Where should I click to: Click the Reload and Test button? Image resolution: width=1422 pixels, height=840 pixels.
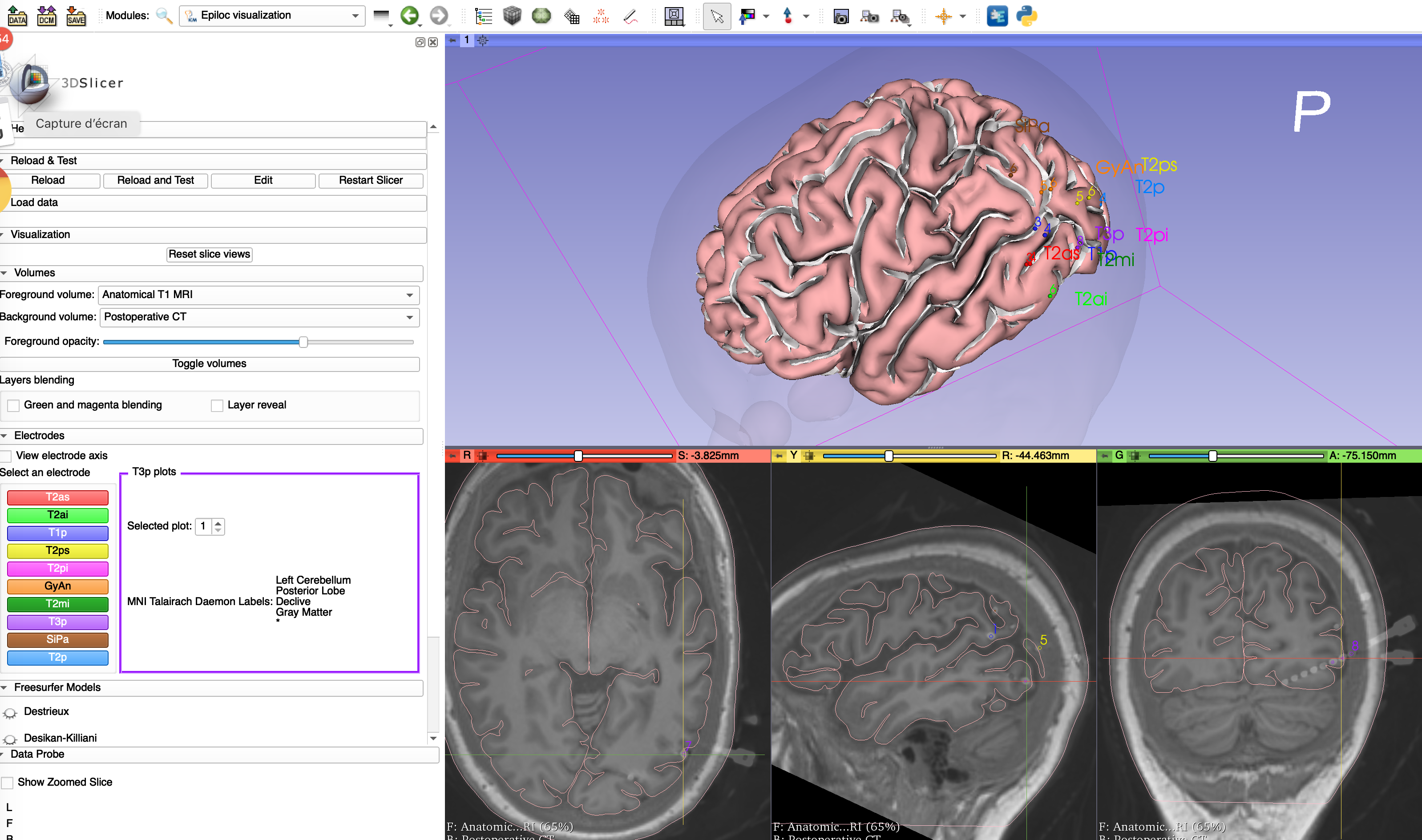point(155,180)
